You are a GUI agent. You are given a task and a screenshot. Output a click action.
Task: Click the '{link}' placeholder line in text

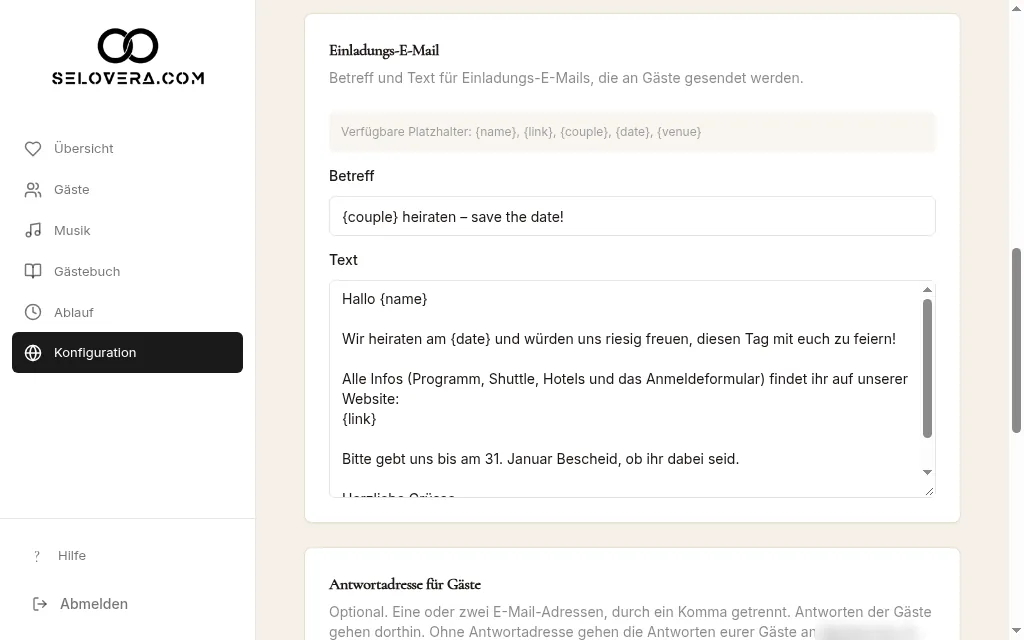click(359, 419)
